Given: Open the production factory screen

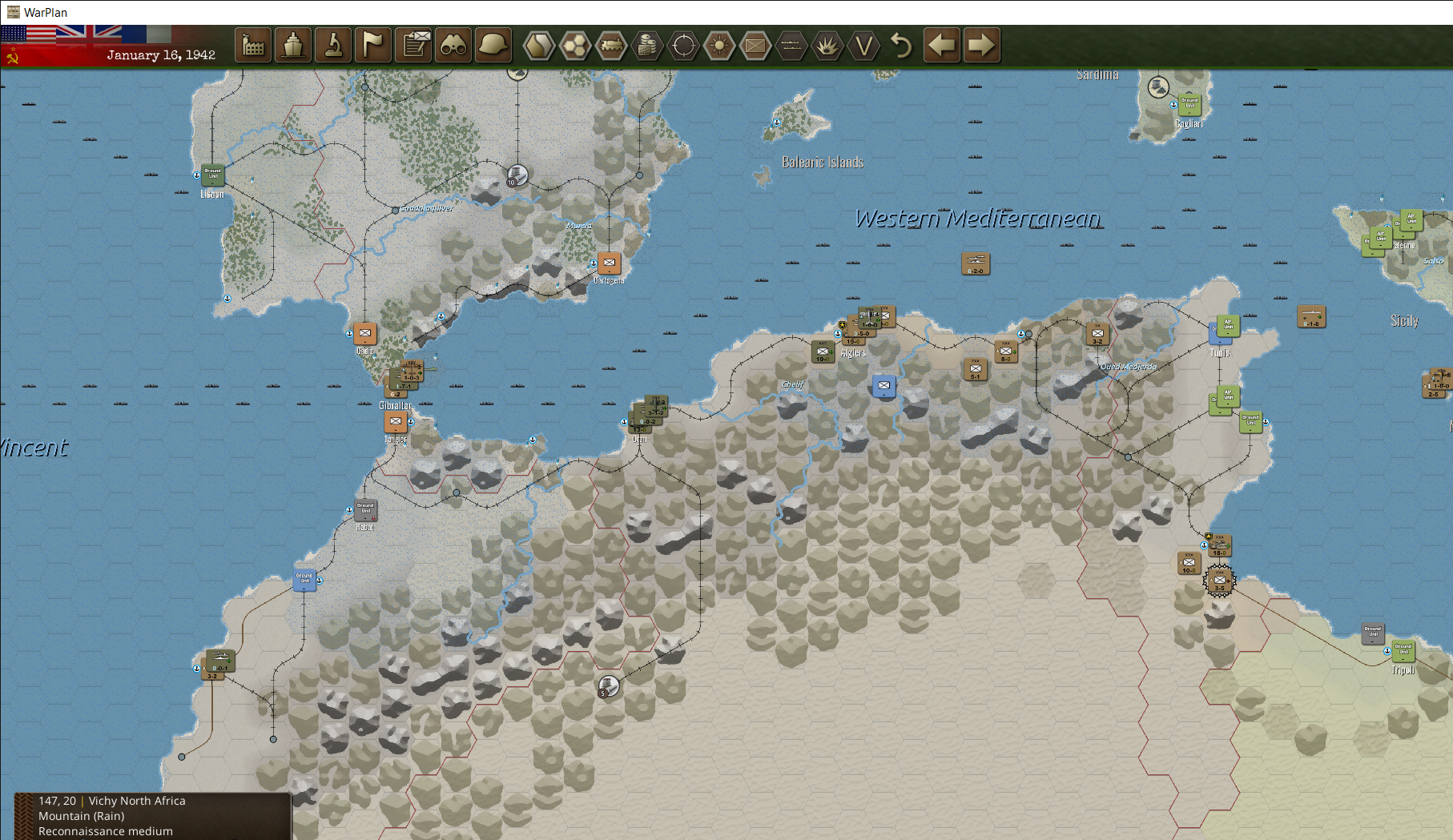Looking at the screenshot, I should pyautogui.click(x=253, y=46).
